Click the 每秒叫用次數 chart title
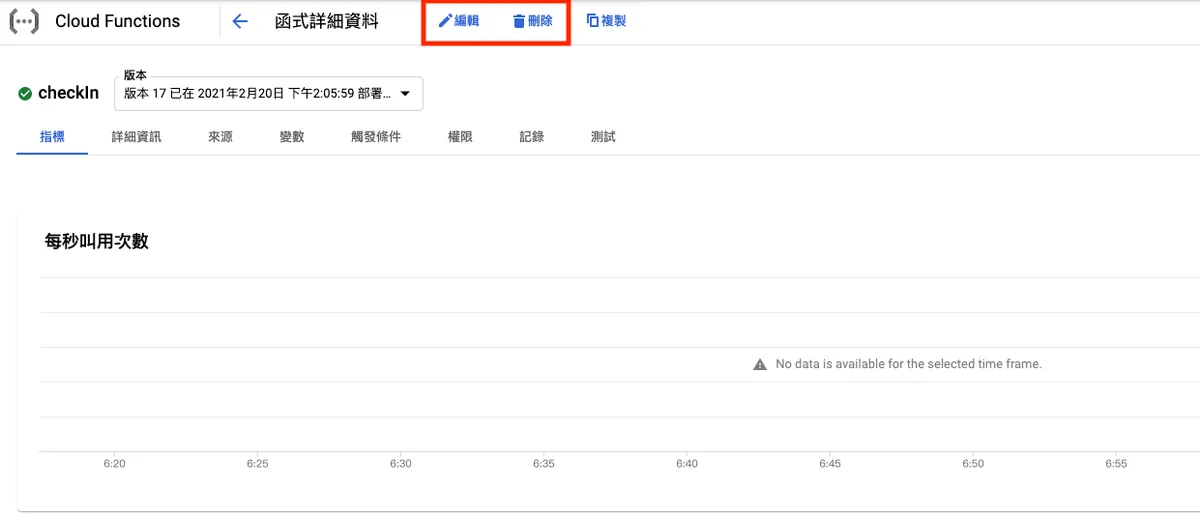 (96, 241)
